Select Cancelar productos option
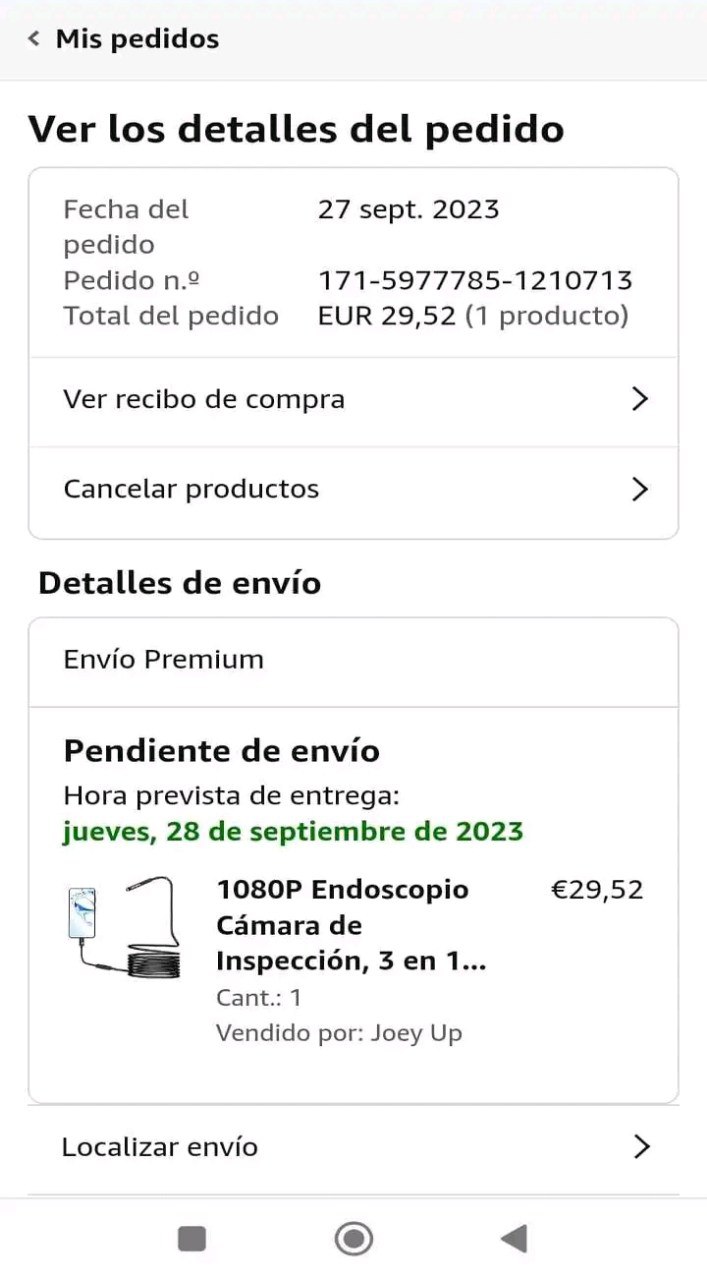This screenshot has height=1280, width=707. (353, 490)
